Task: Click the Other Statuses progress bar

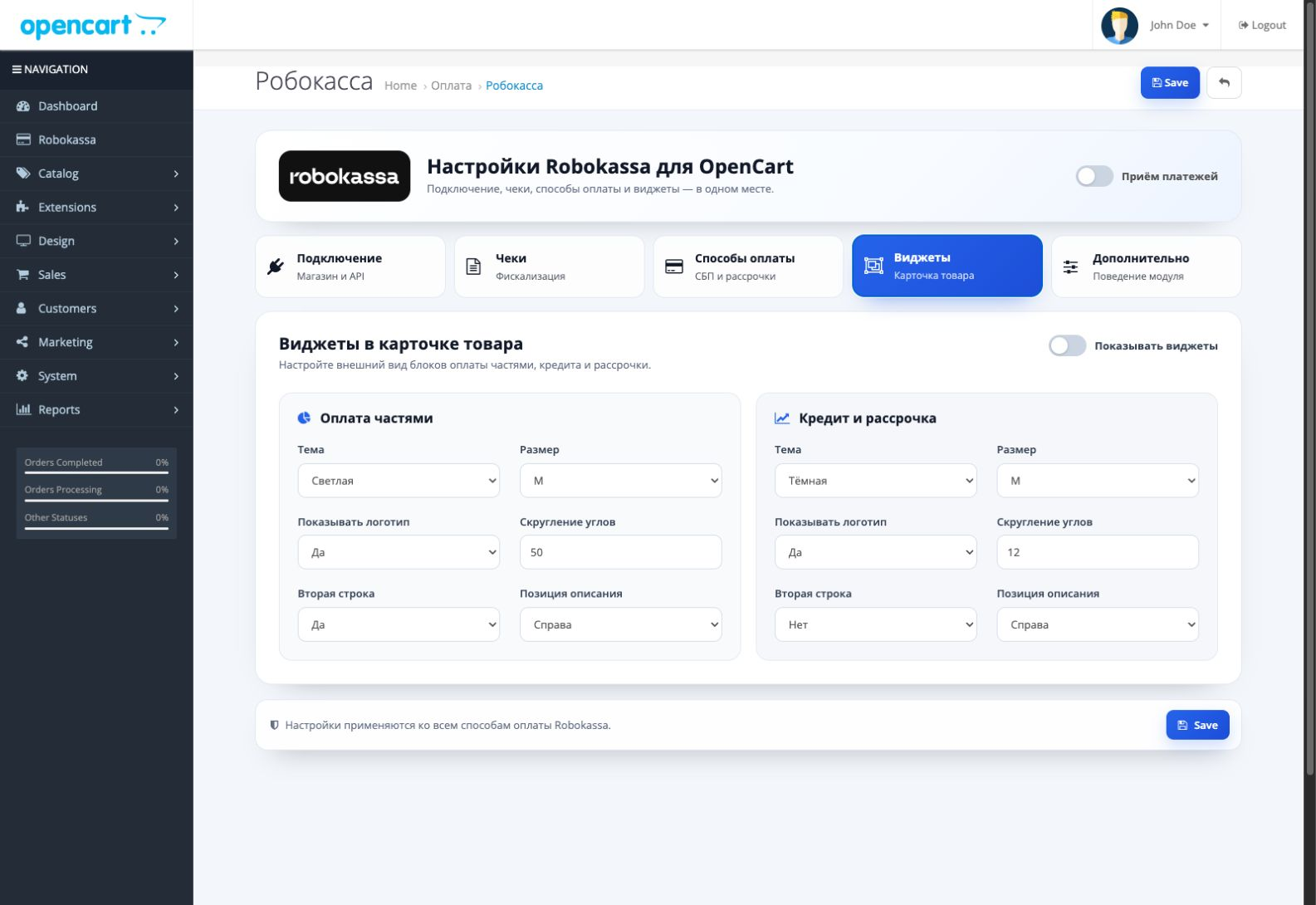Action: coord(96,528)
